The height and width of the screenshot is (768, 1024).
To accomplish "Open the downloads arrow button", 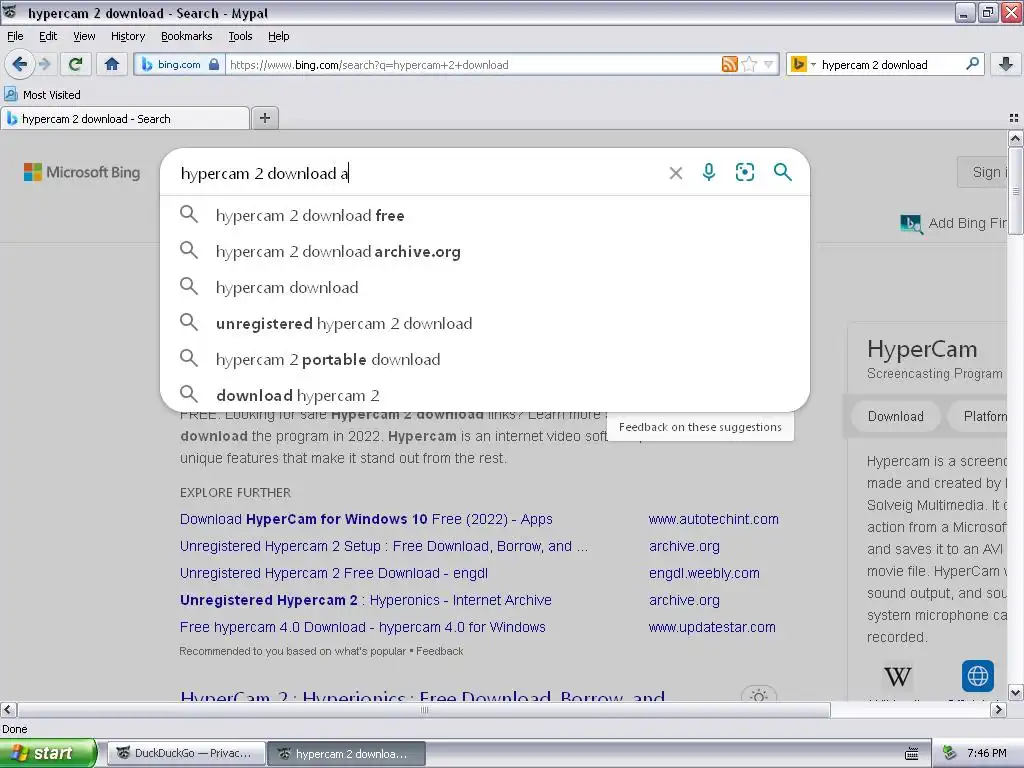I will 1006,64.
